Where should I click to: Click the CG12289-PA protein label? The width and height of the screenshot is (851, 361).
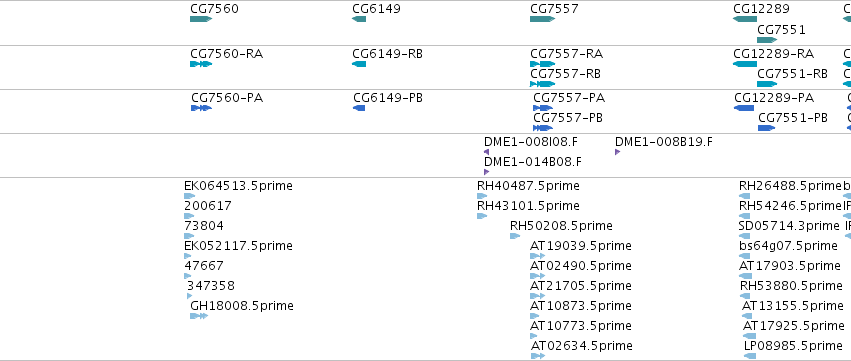pos(774,98)
